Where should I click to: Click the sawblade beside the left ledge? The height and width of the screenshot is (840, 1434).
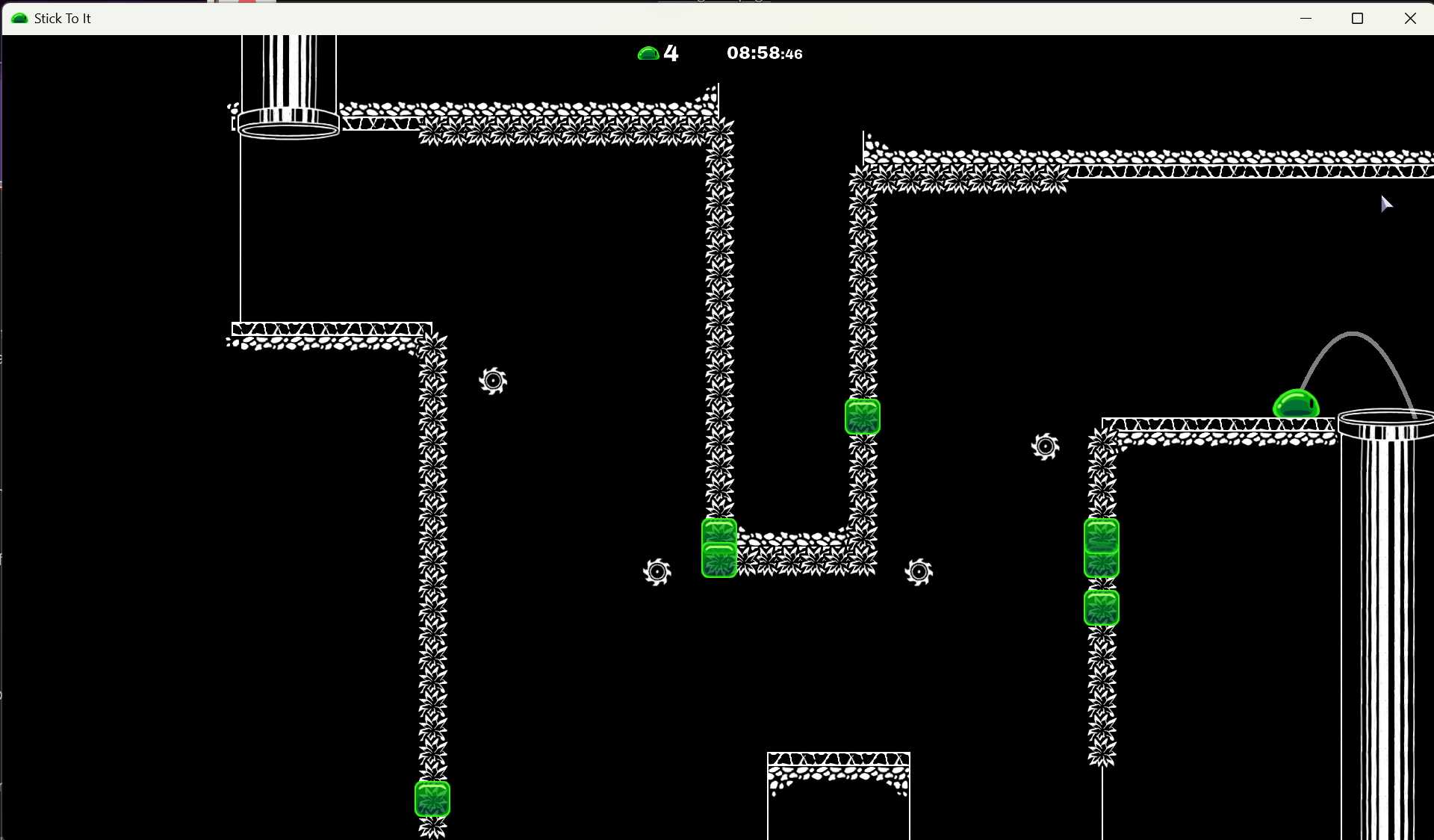[493, 381]
